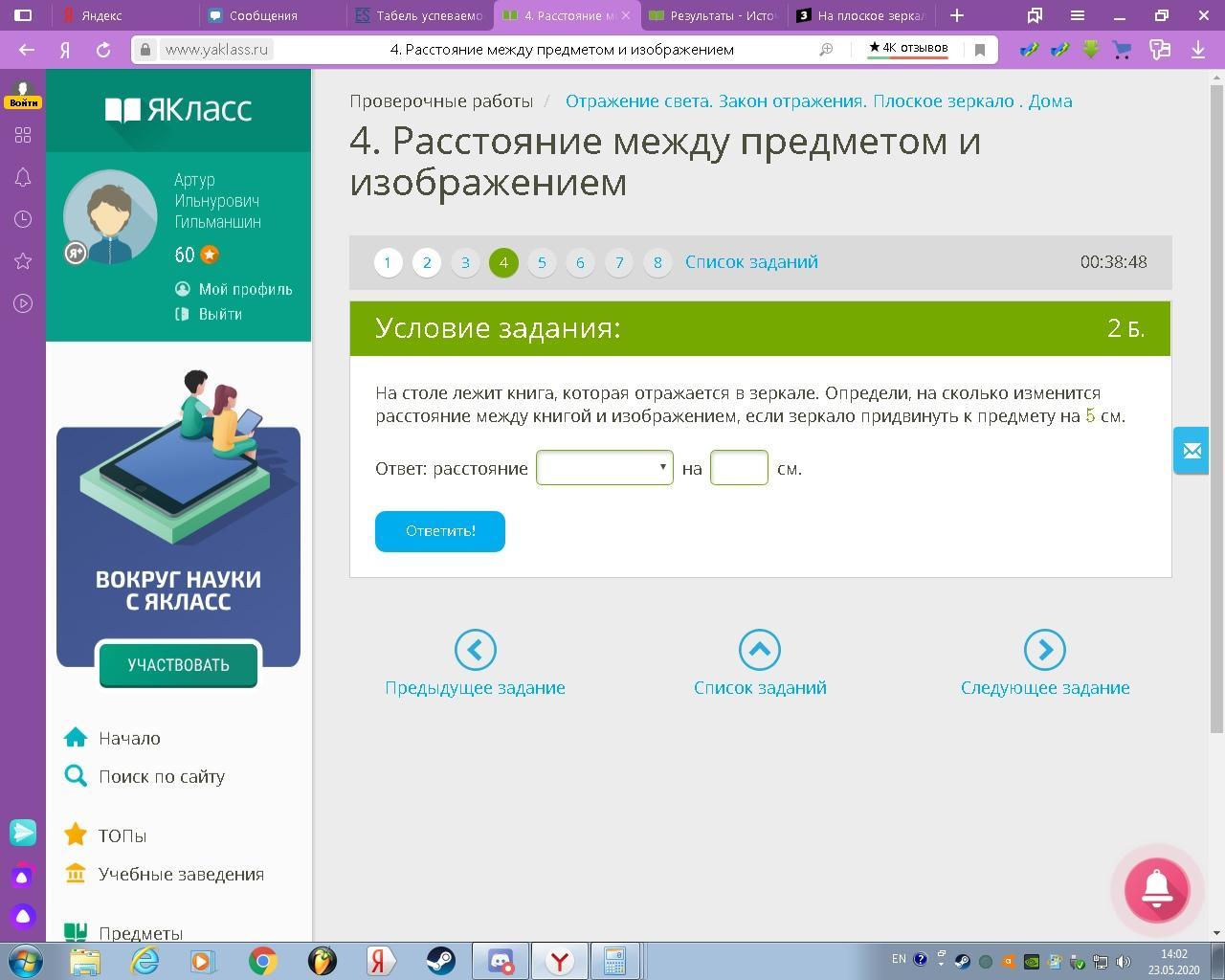Open the green down-arrow extension icon
Screen dimensions: 1225x980
pyautogui.click(x=1091, y=50)
